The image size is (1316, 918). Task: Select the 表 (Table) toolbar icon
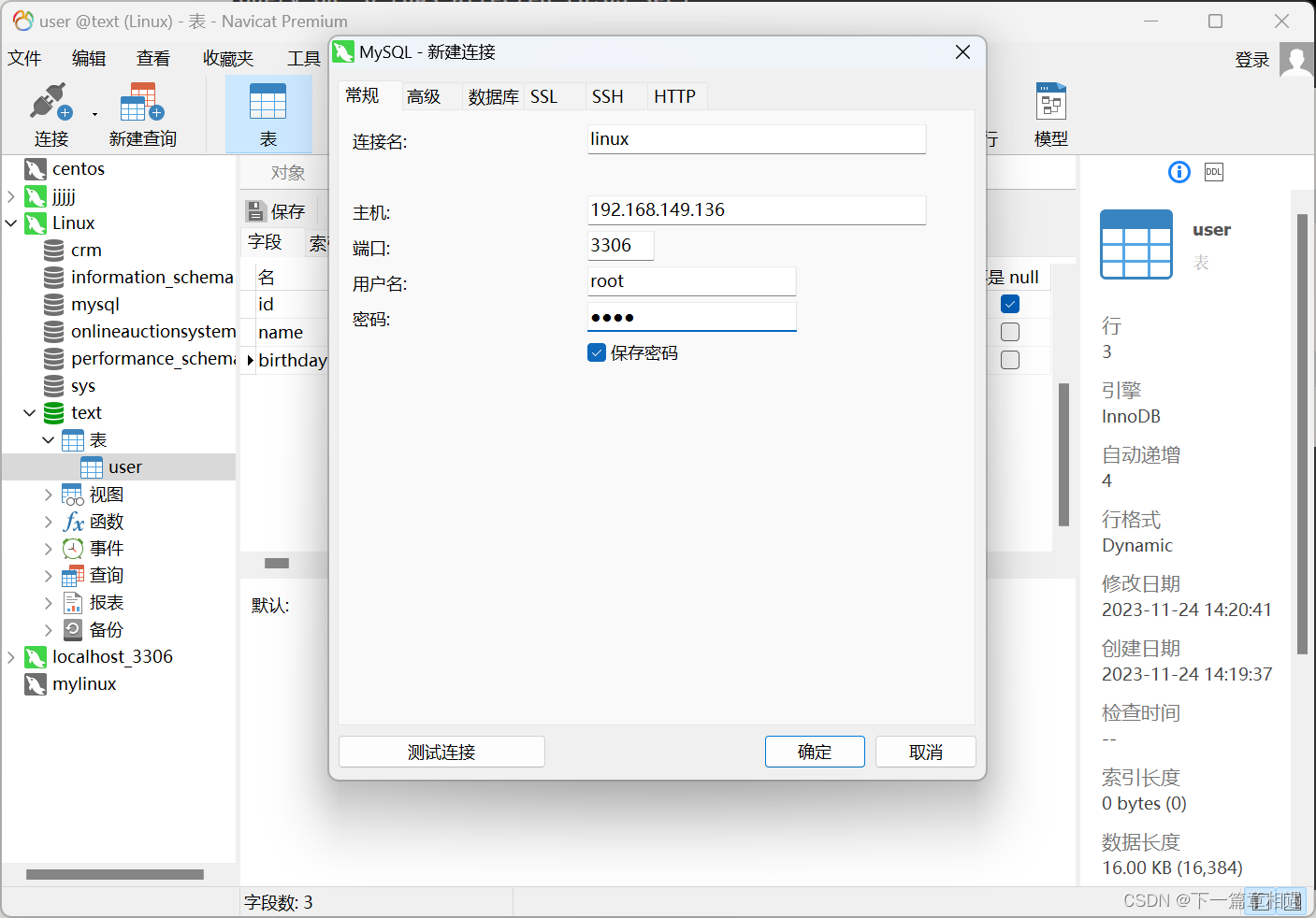click(268, 103)
